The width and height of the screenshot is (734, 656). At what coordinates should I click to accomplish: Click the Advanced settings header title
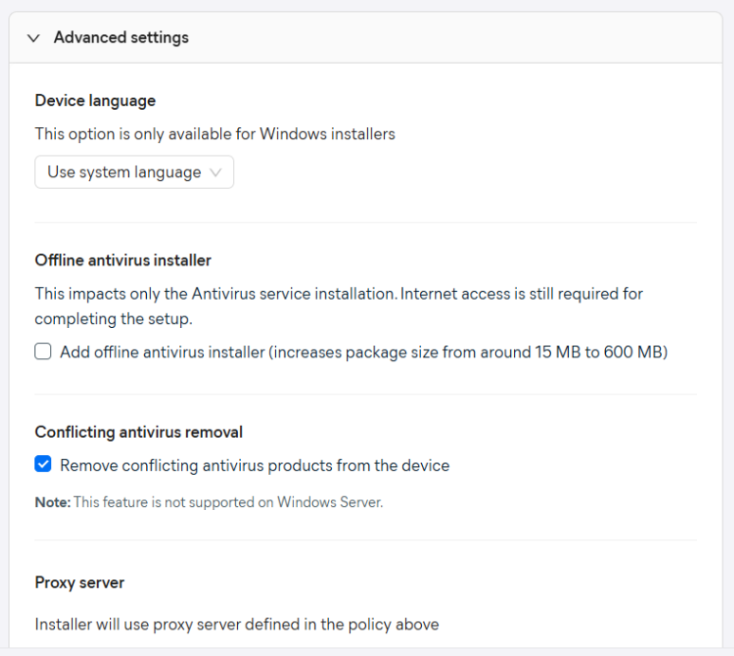[x=121, y=38]
